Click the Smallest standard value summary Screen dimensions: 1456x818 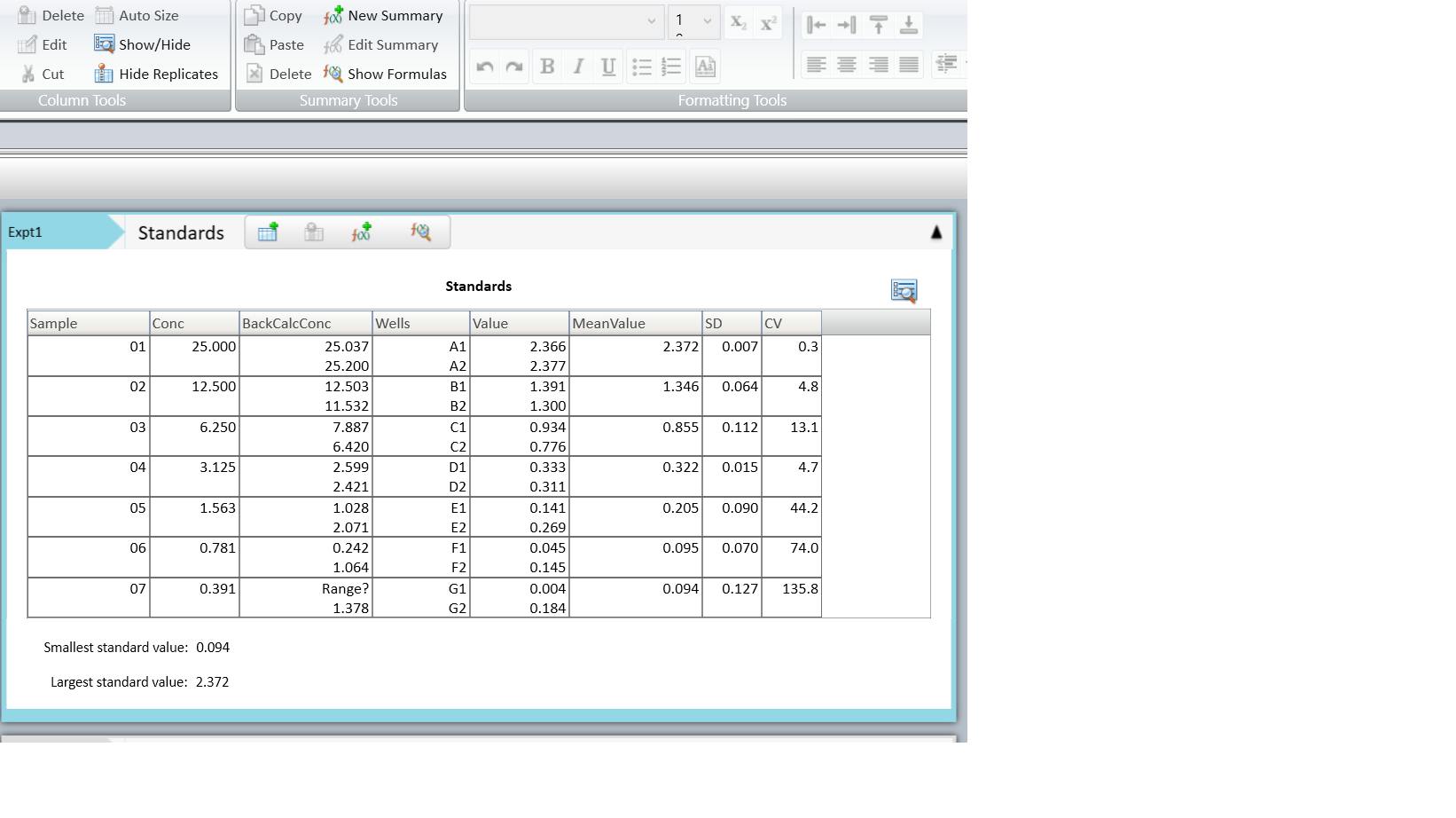click(137, 648)
